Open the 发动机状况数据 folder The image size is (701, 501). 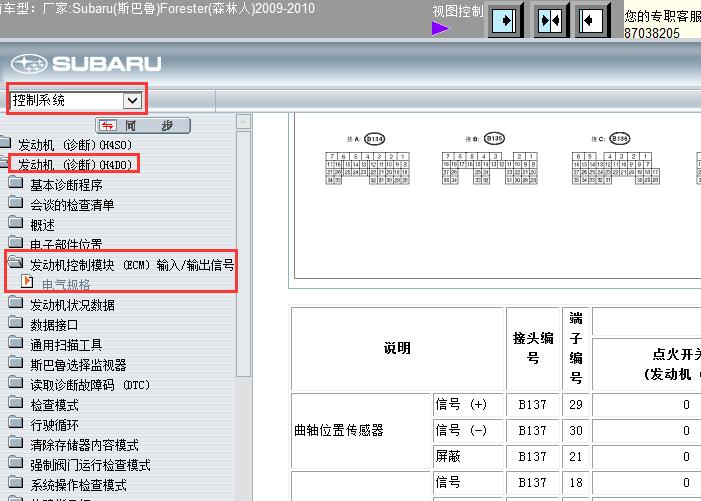pyautogui.click(x=72, y=305)
